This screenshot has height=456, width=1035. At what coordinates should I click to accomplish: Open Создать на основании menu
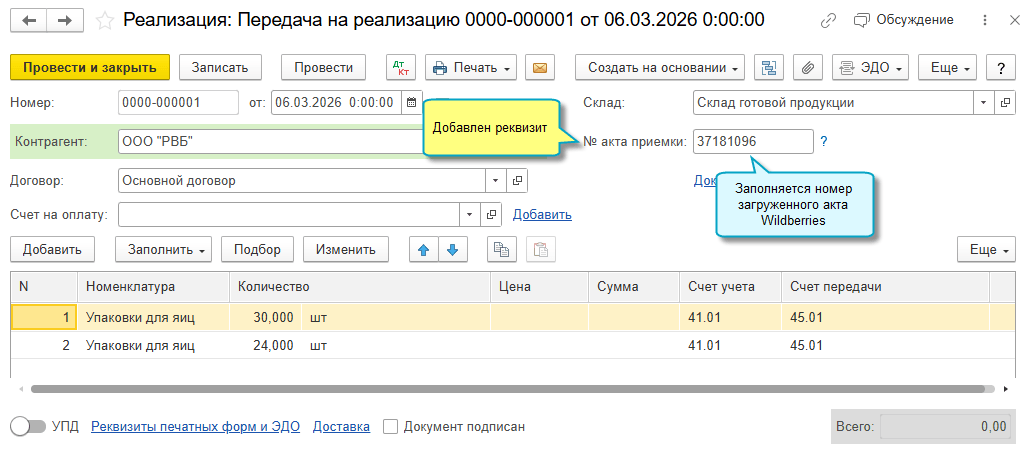point(660,67)
